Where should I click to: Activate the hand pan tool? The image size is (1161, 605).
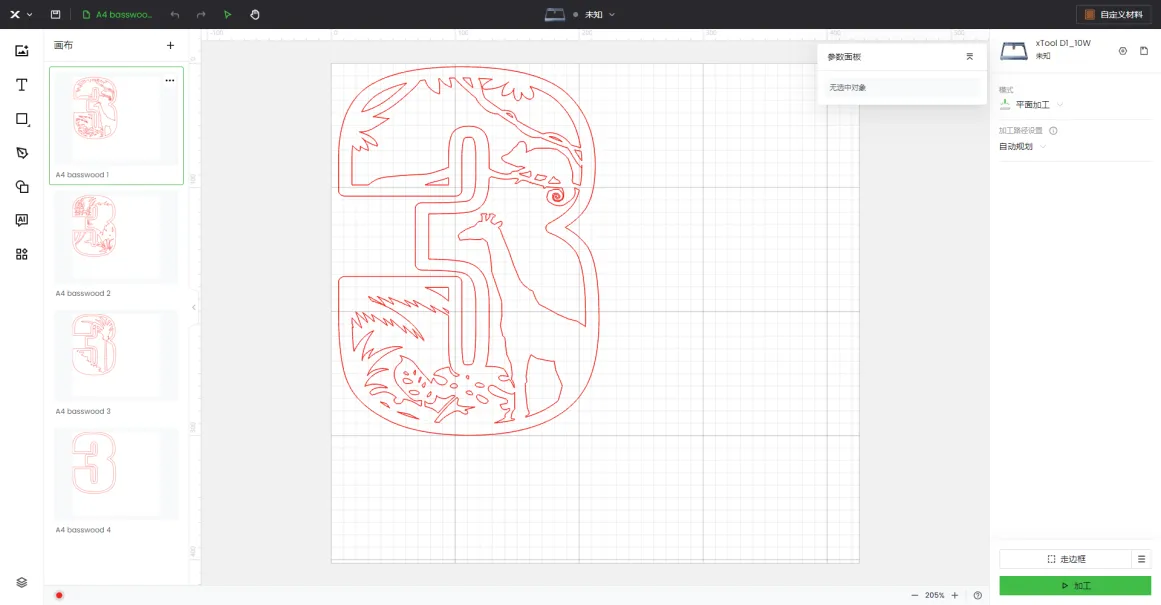pos(255,15)
